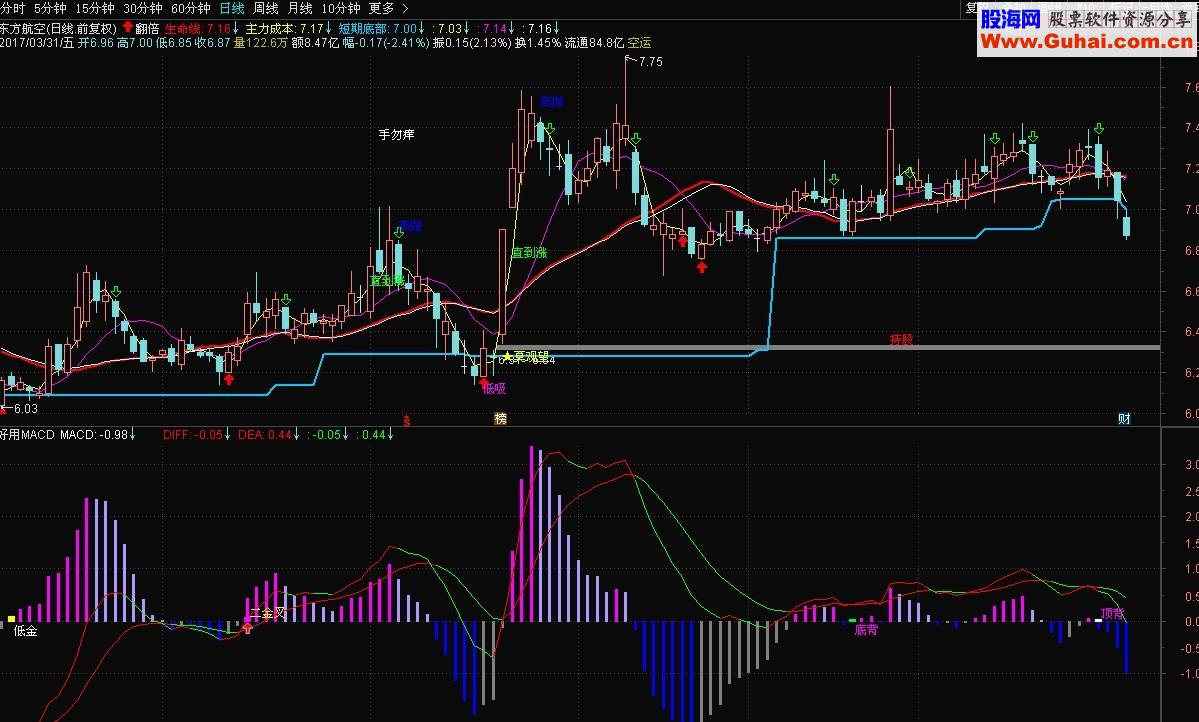Click the 手勿痒 label on the chart
The image size is (1199, 722).
[396, 135]
